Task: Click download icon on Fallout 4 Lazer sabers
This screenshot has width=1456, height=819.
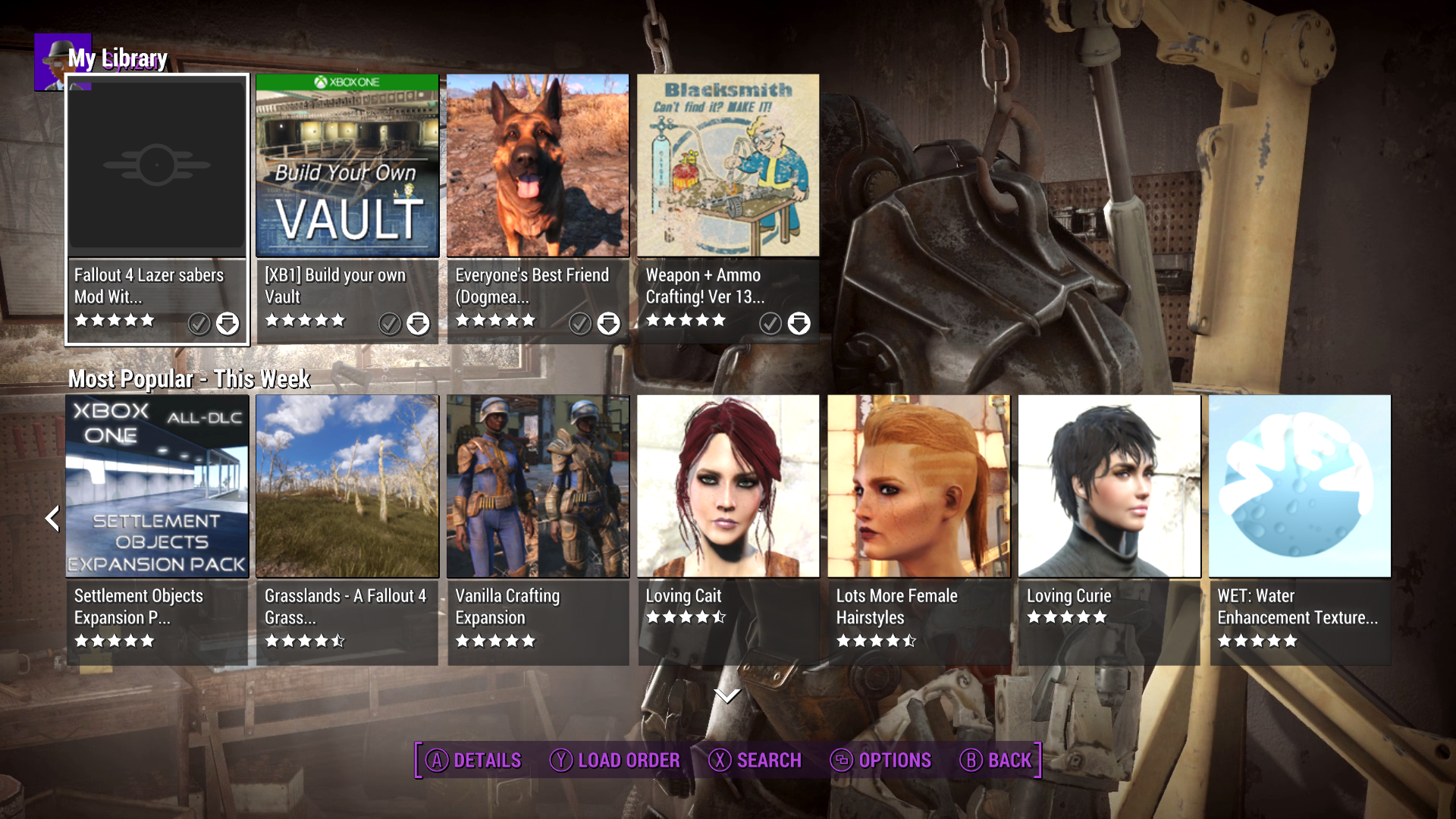Action: (x=227, y=324)
